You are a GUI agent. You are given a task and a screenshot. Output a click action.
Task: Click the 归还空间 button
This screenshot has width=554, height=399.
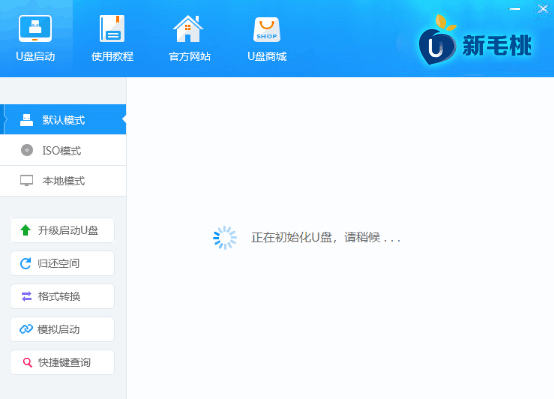point(63,263)
